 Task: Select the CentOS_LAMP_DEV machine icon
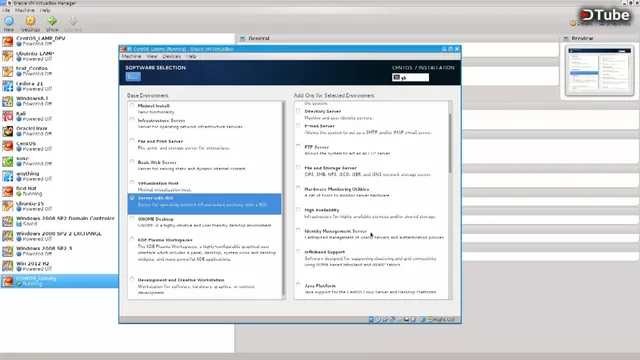(x=8, y=41)
